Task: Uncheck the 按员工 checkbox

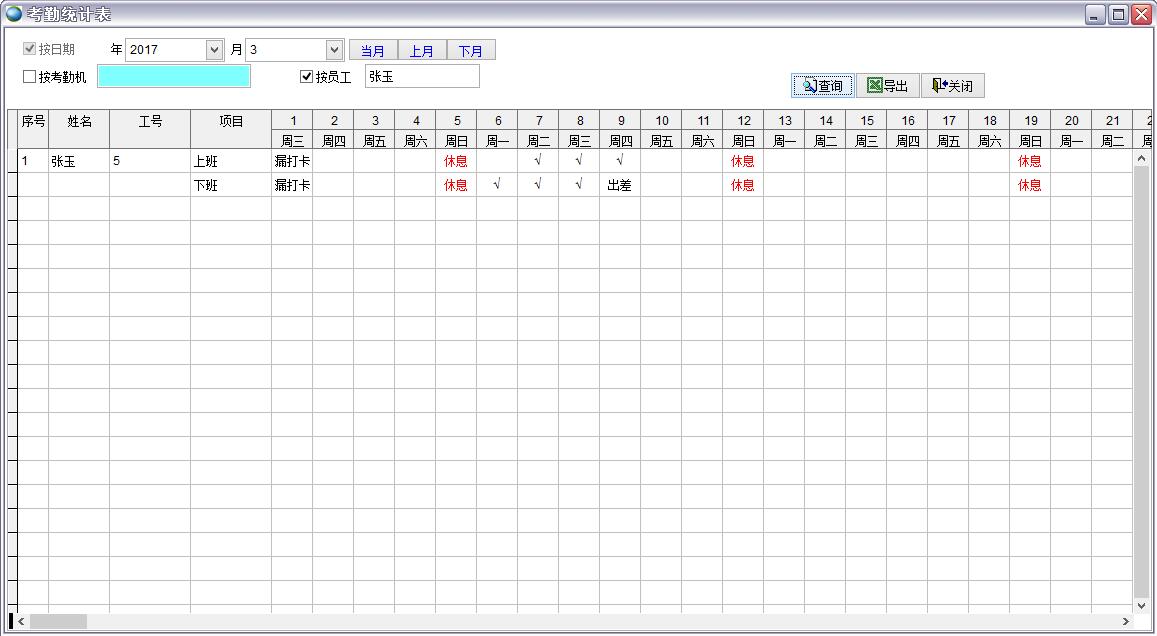Action: click(307, 77)
